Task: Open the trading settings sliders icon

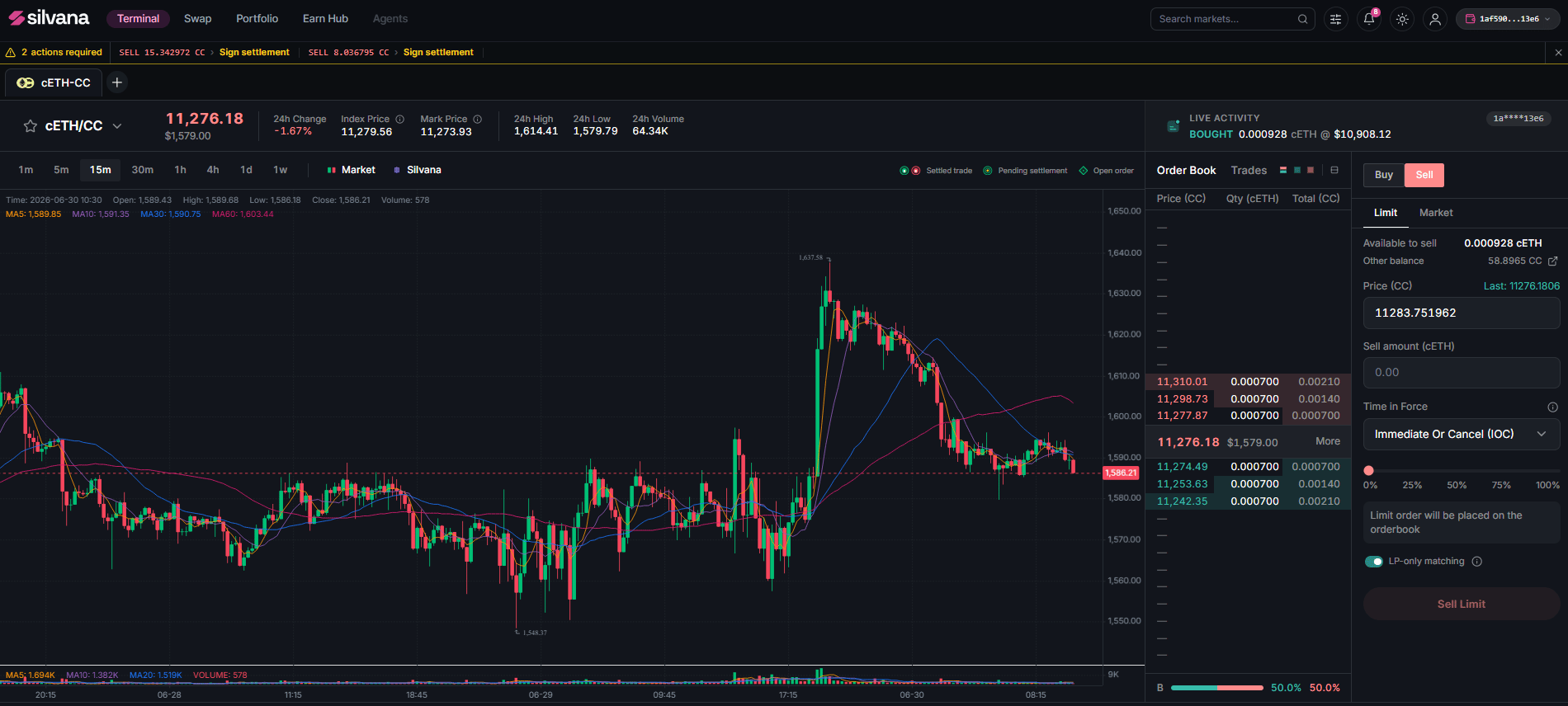Action: 1335,19
